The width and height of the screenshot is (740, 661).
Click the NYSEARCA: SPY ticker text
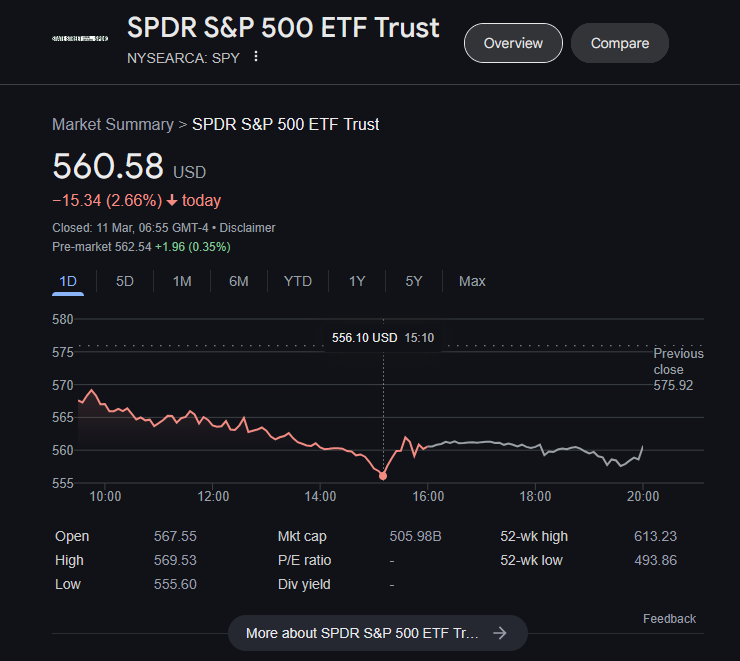click(x=183, y=58)
